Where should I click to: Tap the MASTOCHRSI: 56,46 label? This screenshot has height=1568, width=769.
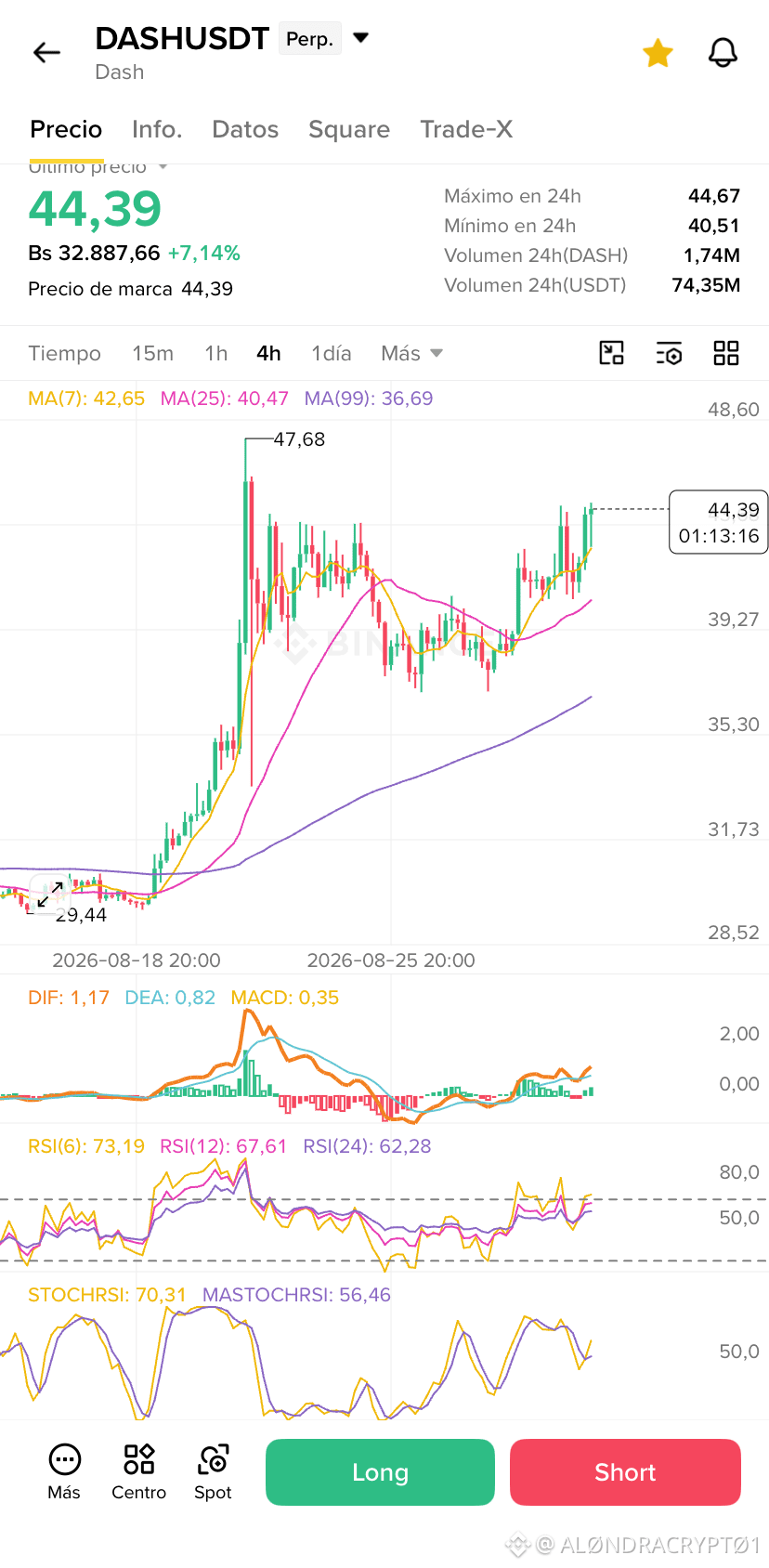pyautogui.click(x=296, y=1295)
